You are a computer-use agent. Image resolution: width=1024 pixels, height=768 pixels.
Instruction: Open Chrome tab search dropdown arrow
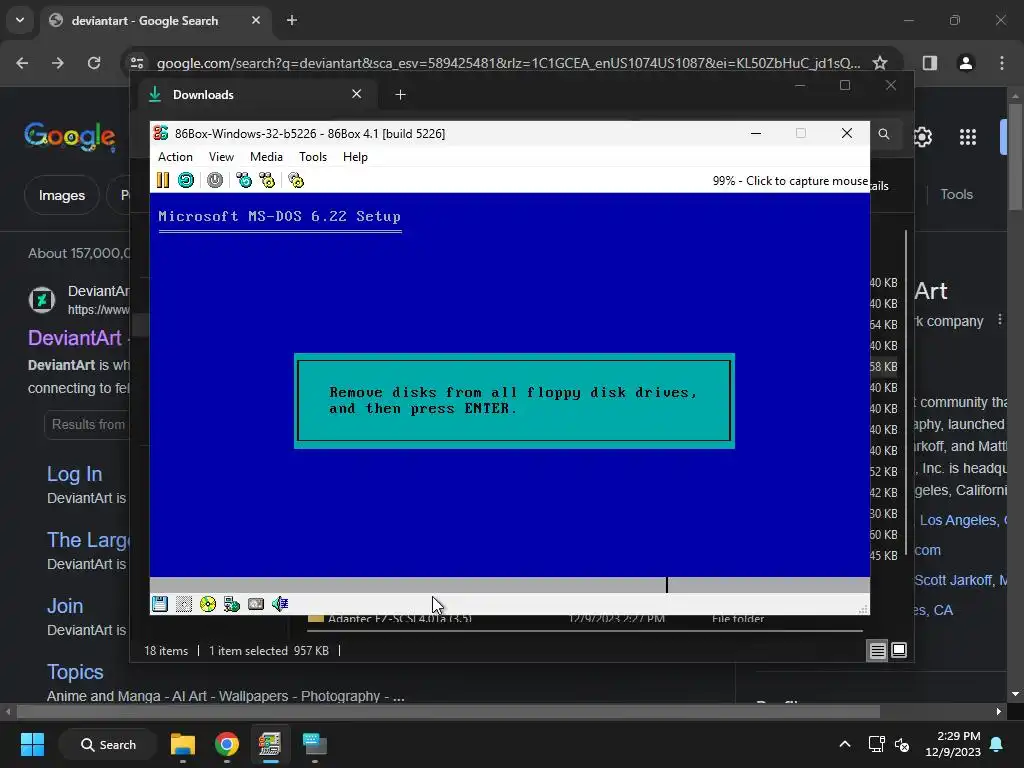[20, 20]
